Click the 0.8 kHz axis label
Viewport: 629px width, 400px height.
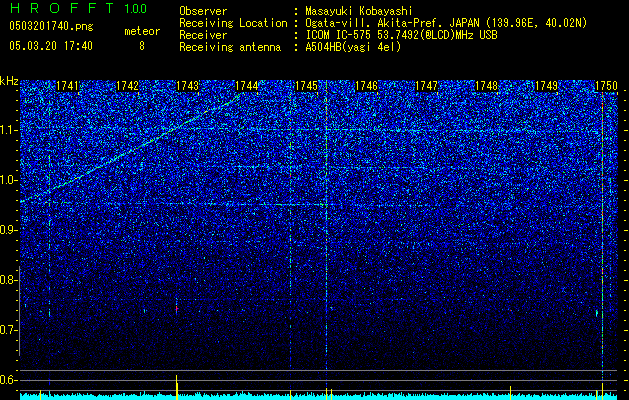(8, 280)
